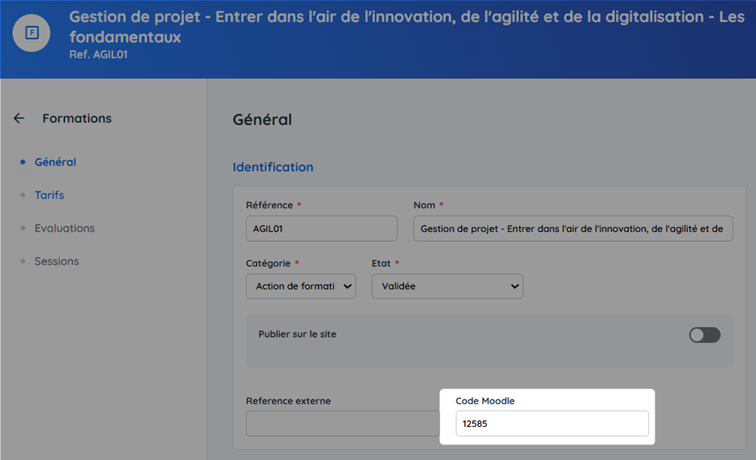The width and height of the screenshot is (756, 460).
Task: Switch to the Sessions section
Action: click(x=56, y=261)
